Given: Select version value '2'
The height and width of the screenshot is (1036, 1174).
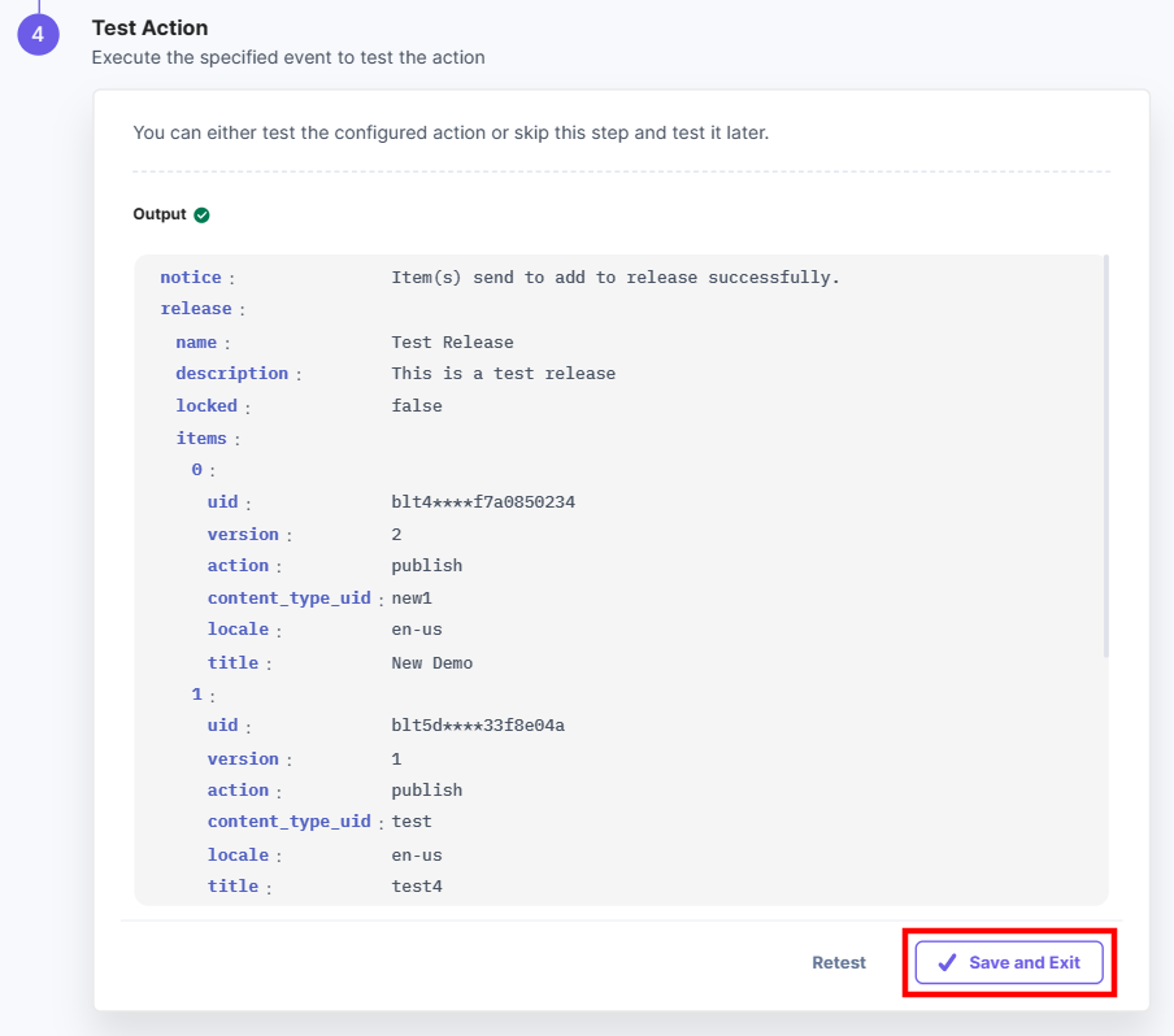Looking at the screenshot, I should pyautogui.click(x=396, y=535).
